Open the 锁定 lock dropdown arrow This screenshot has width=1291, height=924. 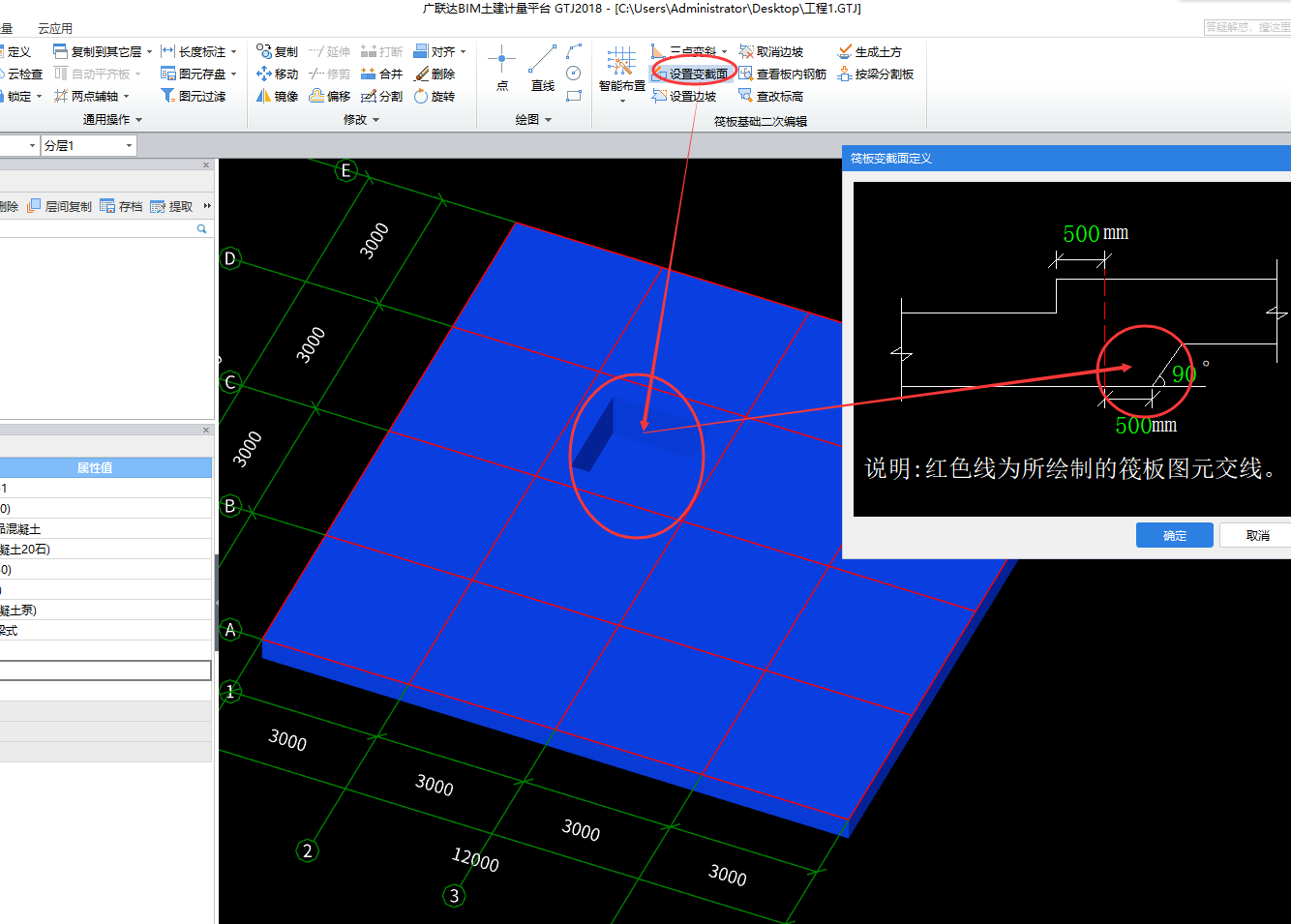pos(39,97)
